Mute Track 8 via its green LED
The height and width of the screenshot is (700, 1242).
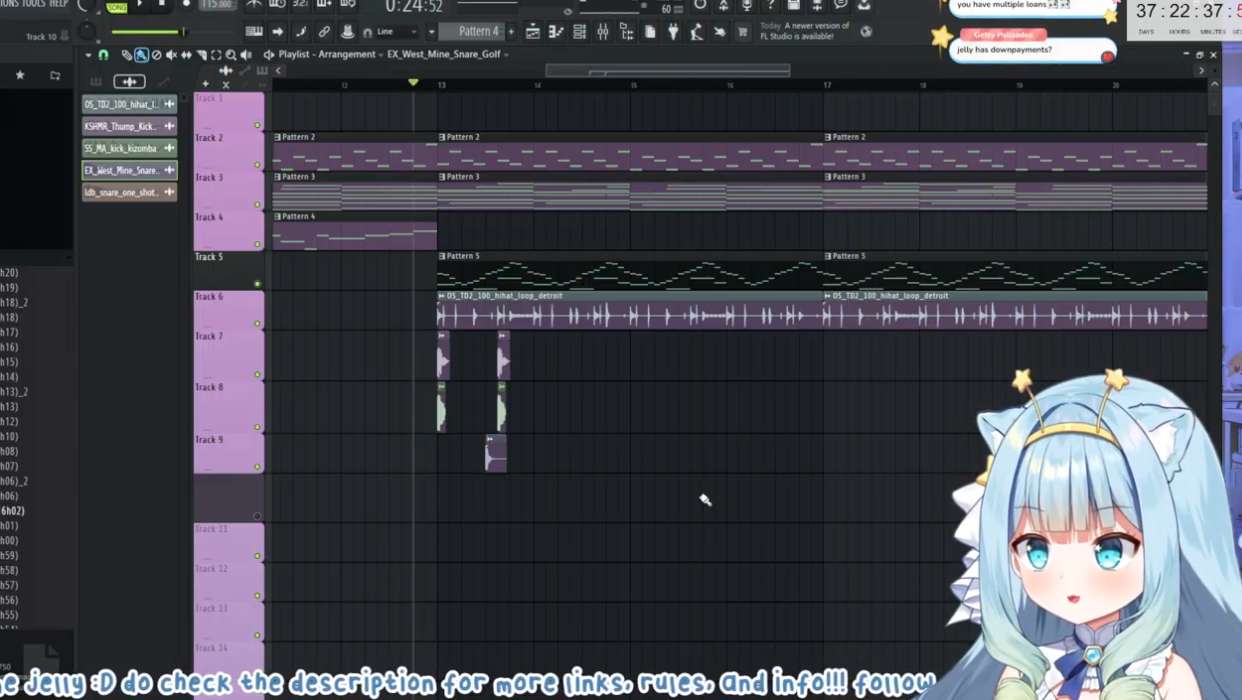(x=257, y=427)
